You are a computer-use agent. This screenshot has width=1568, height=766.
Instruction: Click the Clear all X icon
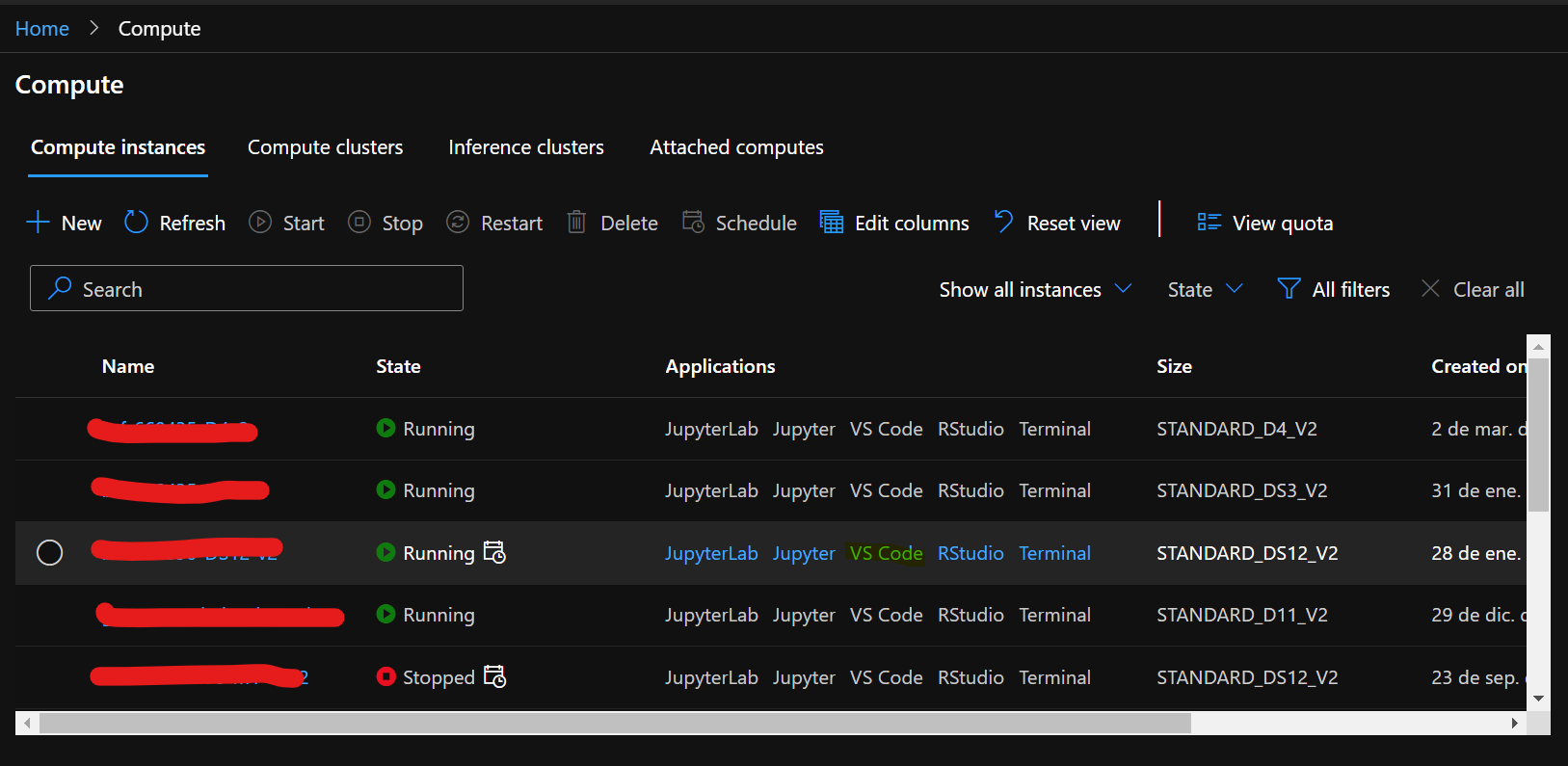(x=1430, y=289)
